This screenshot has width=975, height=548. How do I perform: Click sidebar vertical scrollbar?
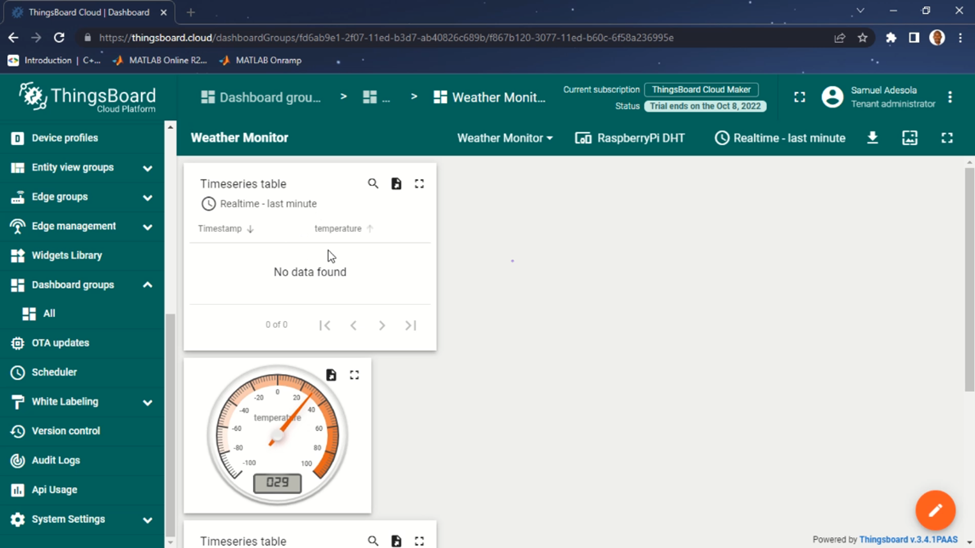click(170, 423)
